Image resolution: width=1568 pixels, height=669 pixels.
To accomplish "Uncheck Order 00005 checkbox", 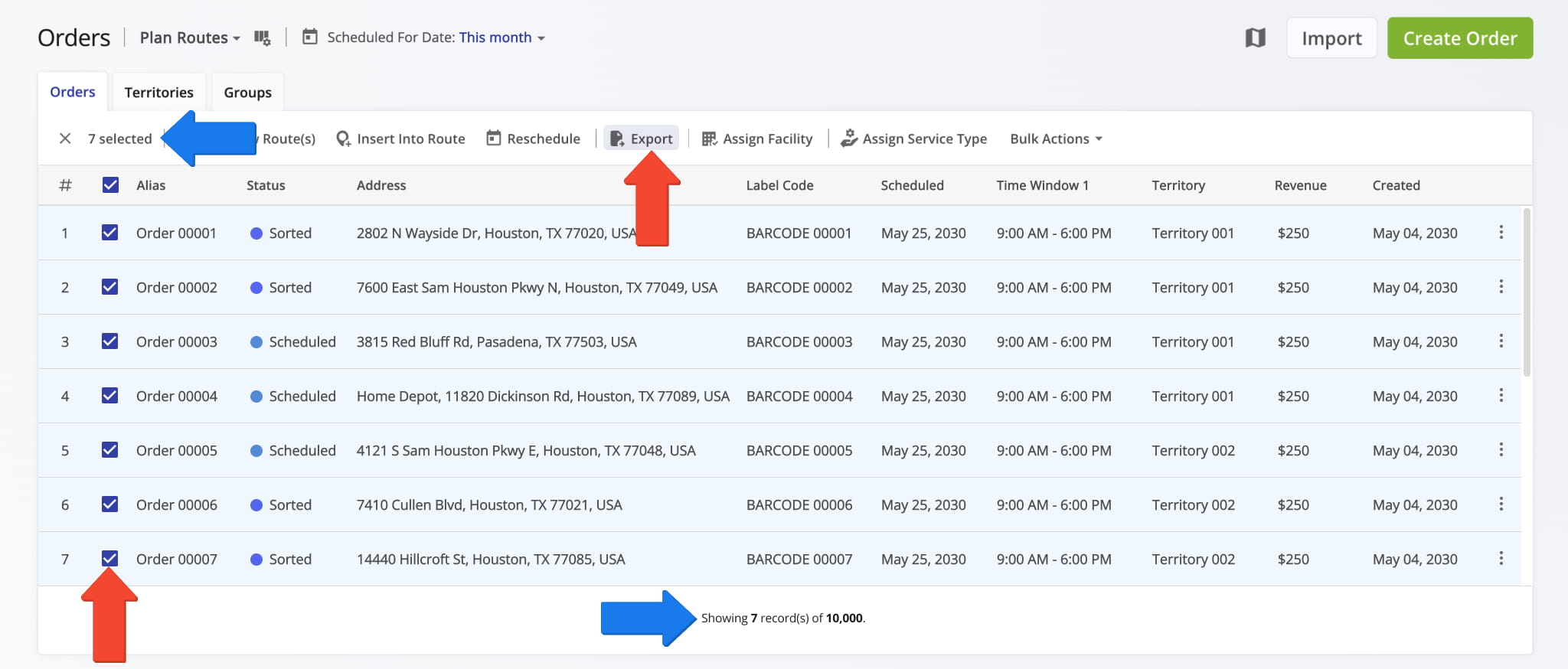I will click(110, 449).
